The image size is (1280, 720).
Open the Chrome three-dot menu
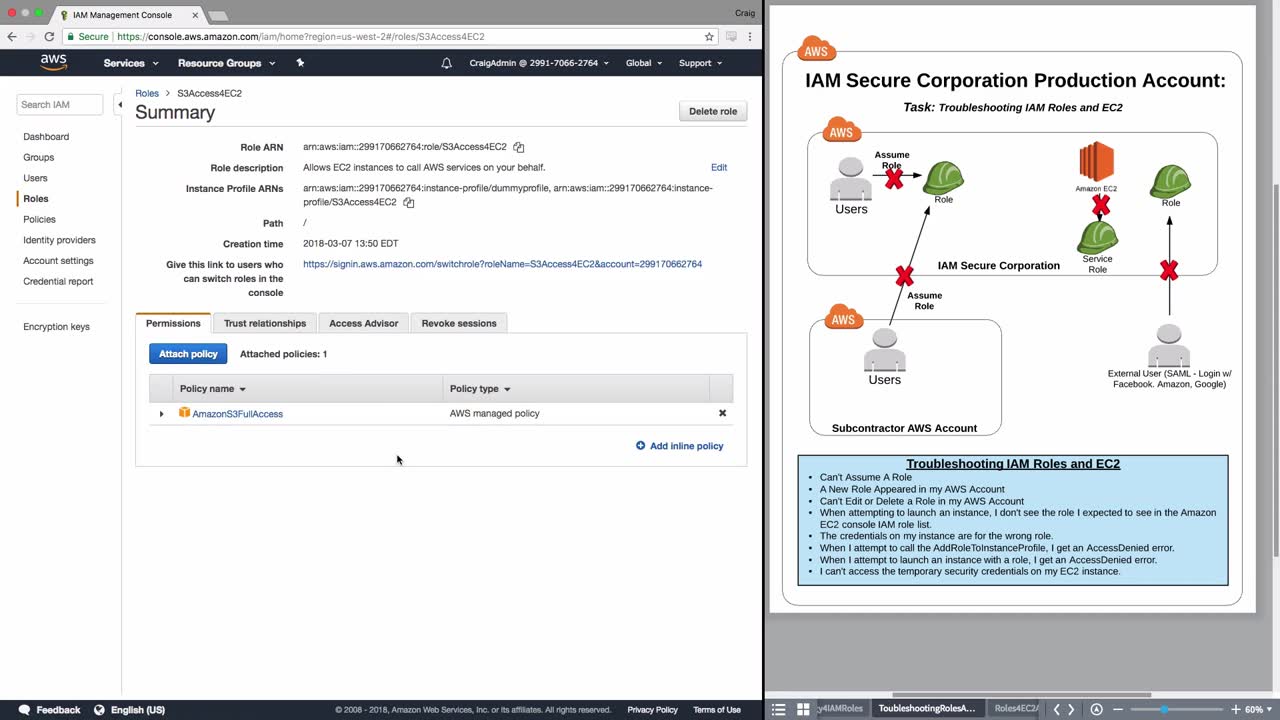coord(750,36)
